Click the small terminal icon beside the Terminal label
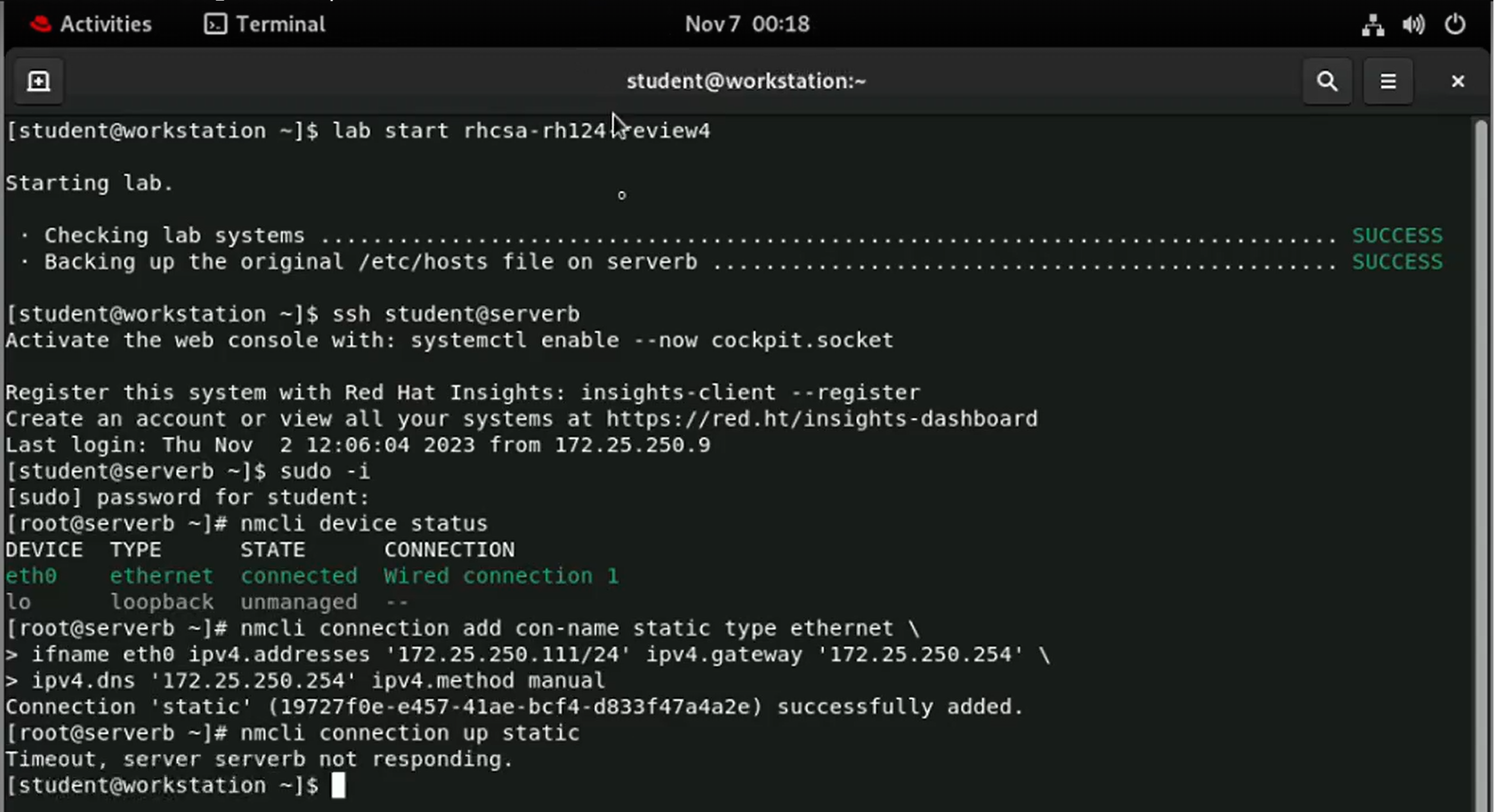This screenshot has height=812, width=1494. click(215, 24)
